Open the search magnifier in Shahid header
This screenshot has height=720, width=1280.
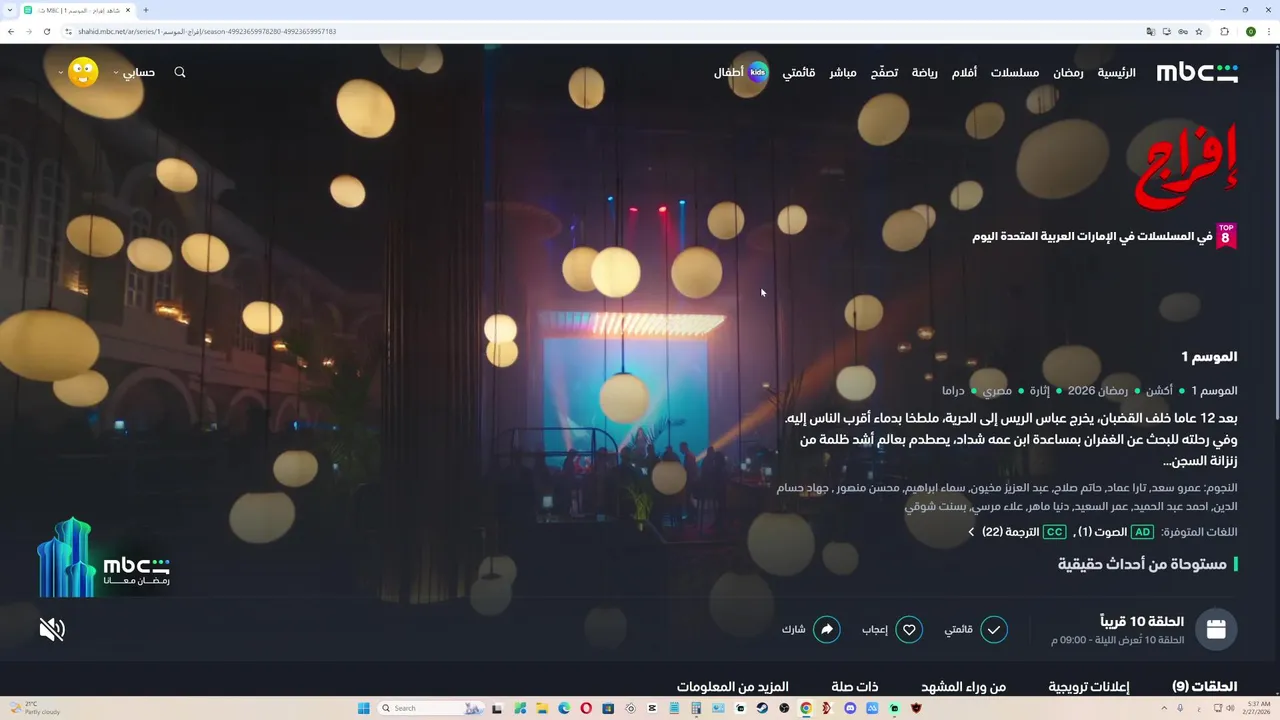180,72
